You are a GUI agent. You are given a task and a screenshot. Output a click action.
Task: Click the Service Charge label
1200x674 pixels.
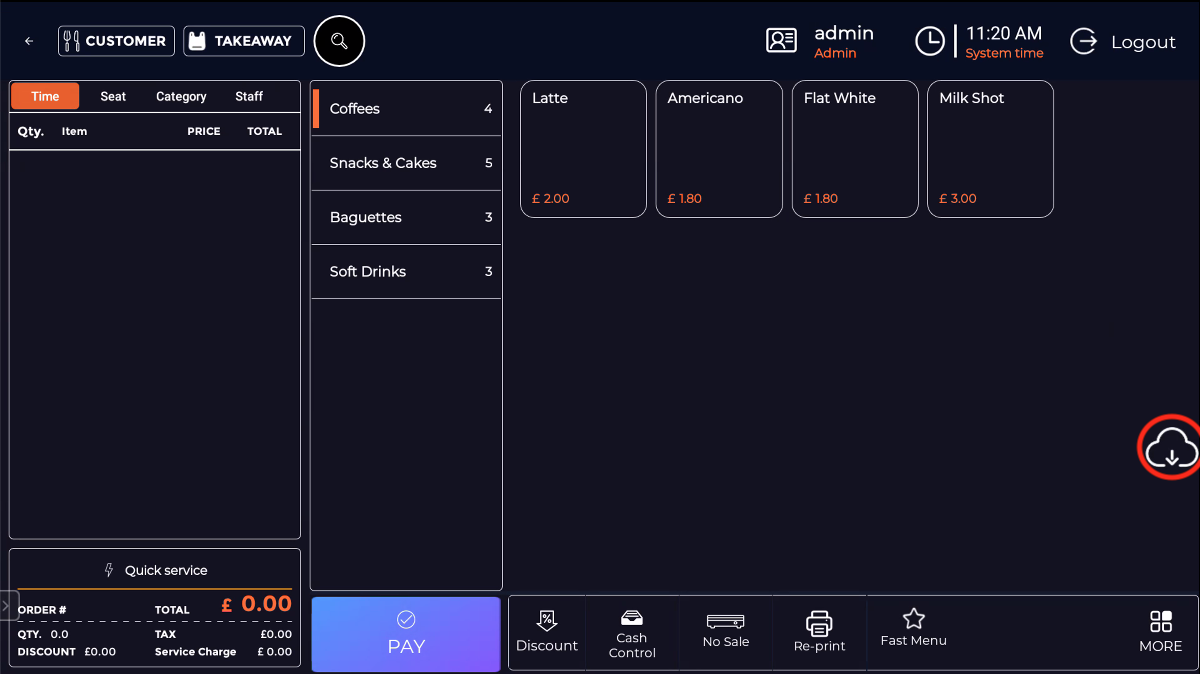coord(196,652)
